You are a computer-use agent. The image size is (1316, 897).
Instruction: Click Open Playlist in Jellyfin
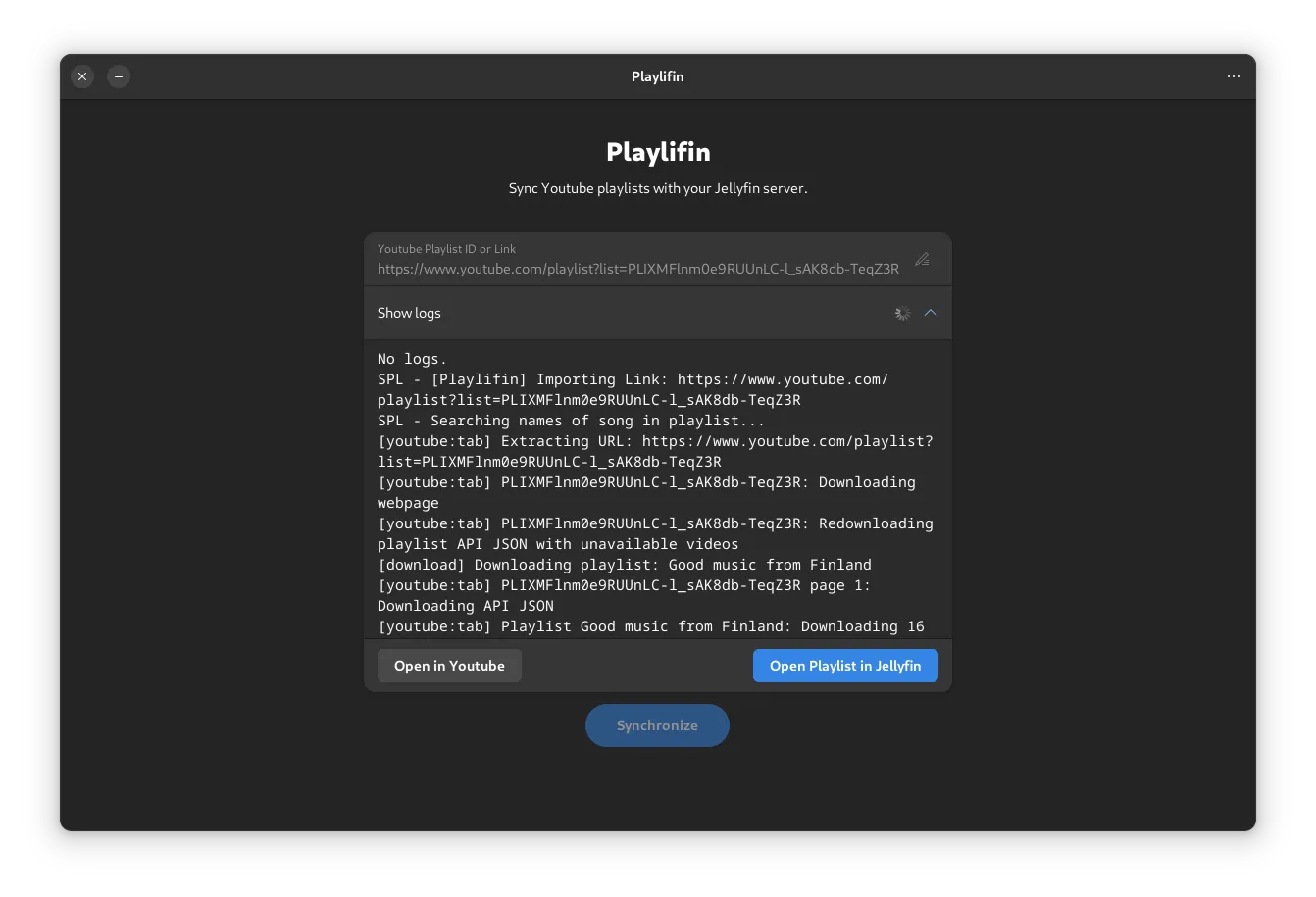(844, 666)
